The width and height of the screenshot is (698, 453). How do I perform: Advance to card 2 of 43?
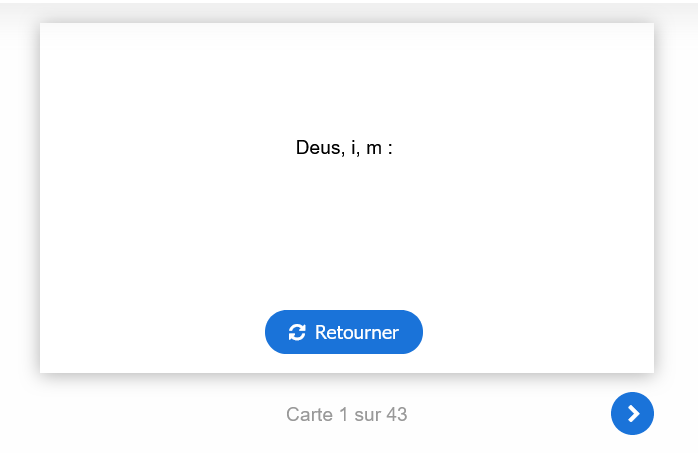coord(632,414)
